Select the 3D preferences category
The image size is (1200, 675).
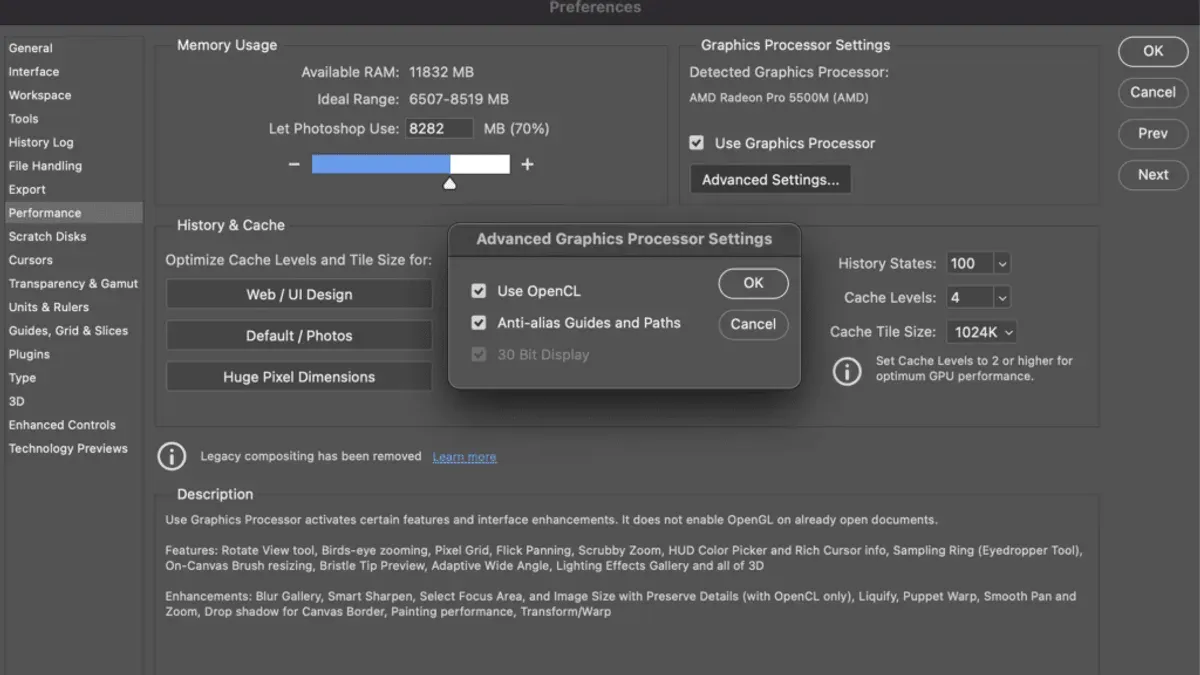[17, 401]
